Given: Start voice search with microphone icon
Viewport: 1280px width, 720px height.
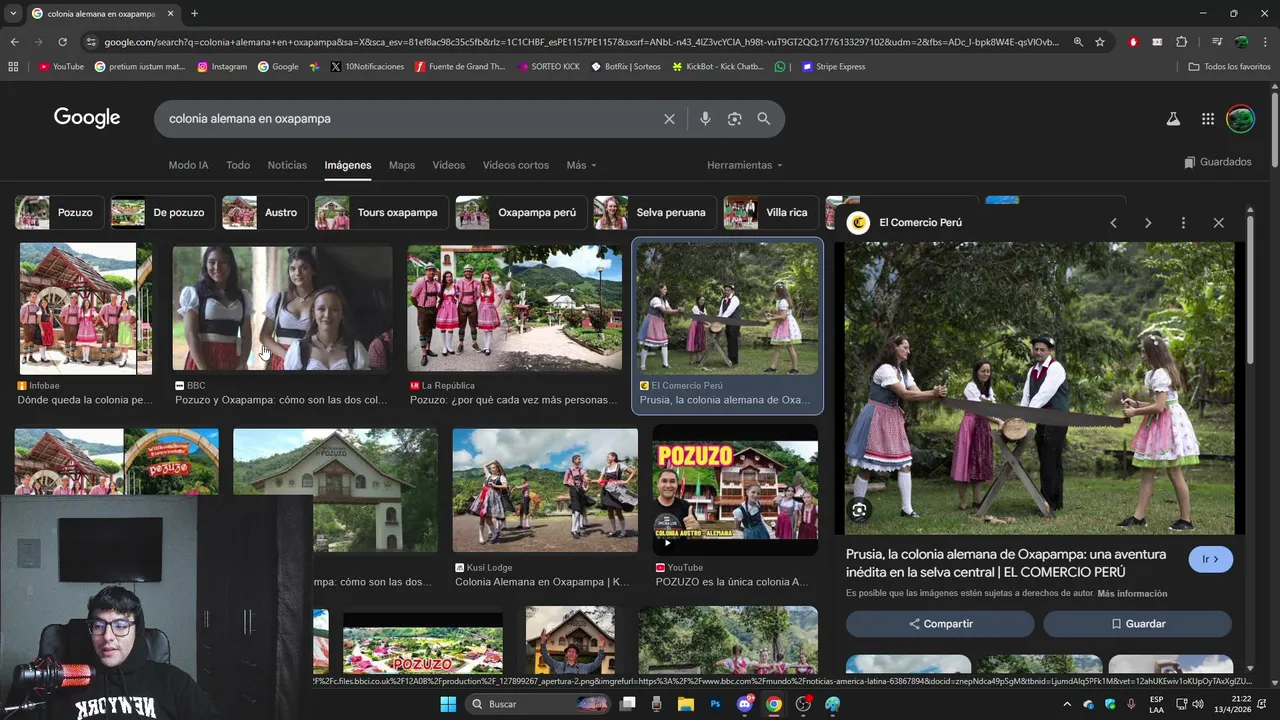Looking at the screenshot, I should point(705,119).
